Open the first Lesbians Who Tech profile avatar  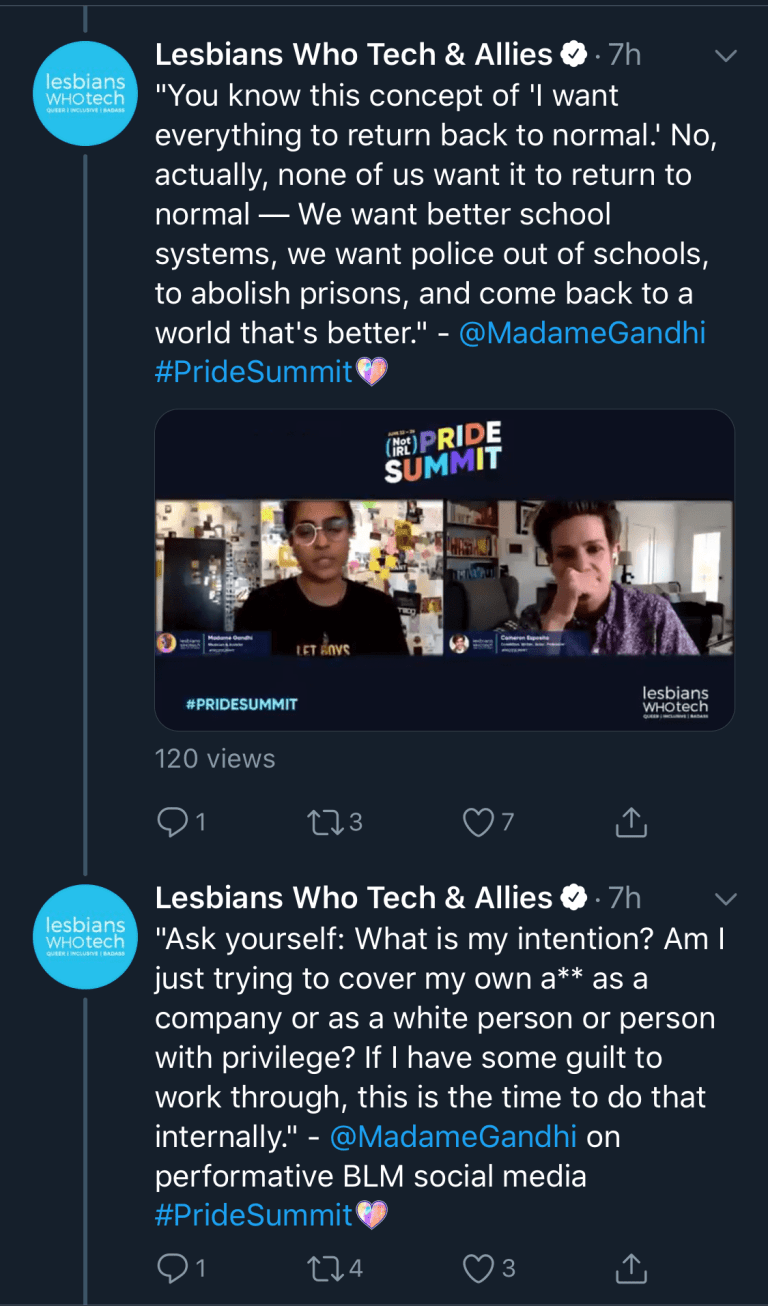[x=85, y=92]
